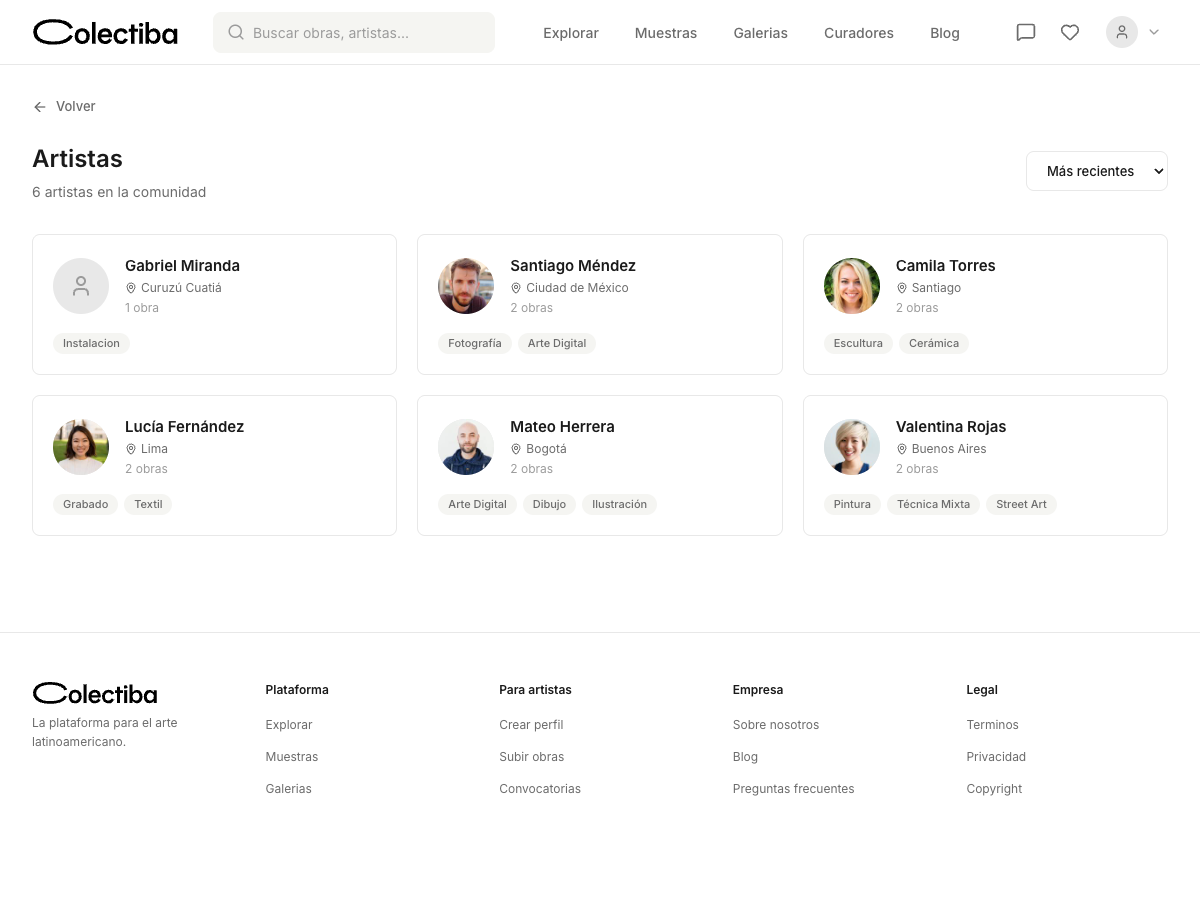1200x900 pixels.
Task: Go to the Explorar nav item
Action: [571, 33]
